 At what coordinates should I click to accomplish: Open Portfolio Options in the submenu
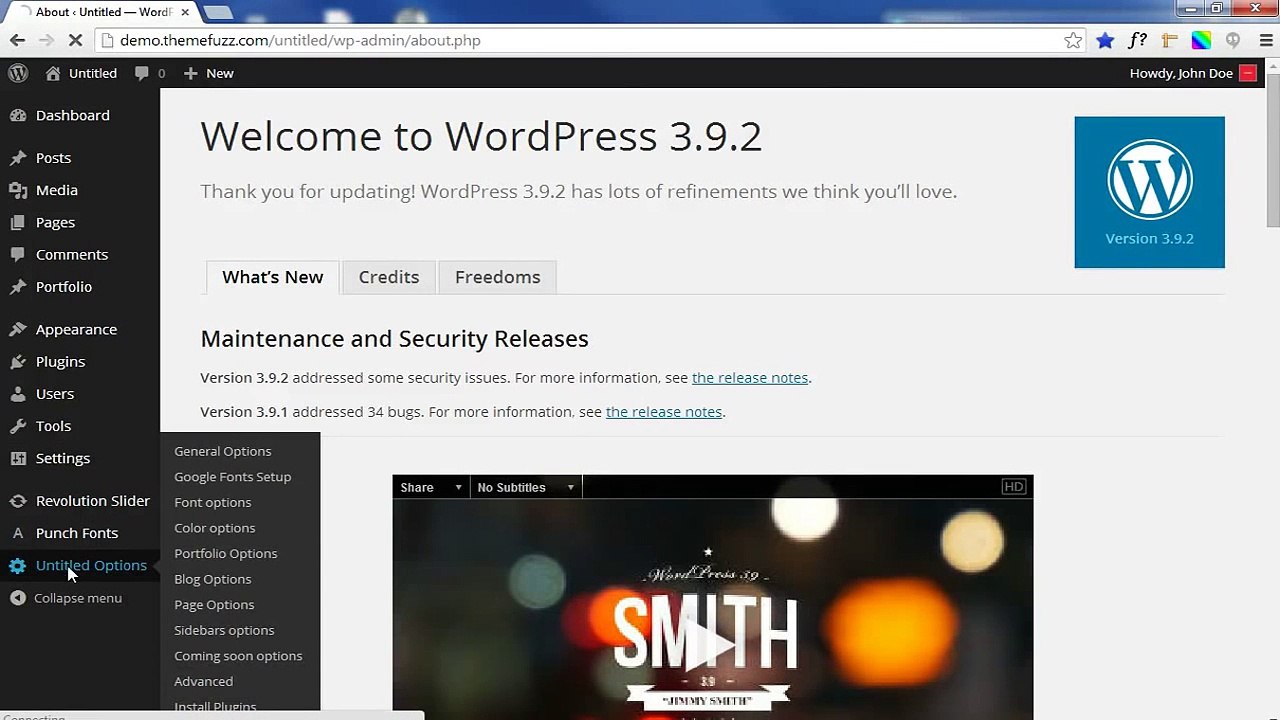tap(226, 553)
